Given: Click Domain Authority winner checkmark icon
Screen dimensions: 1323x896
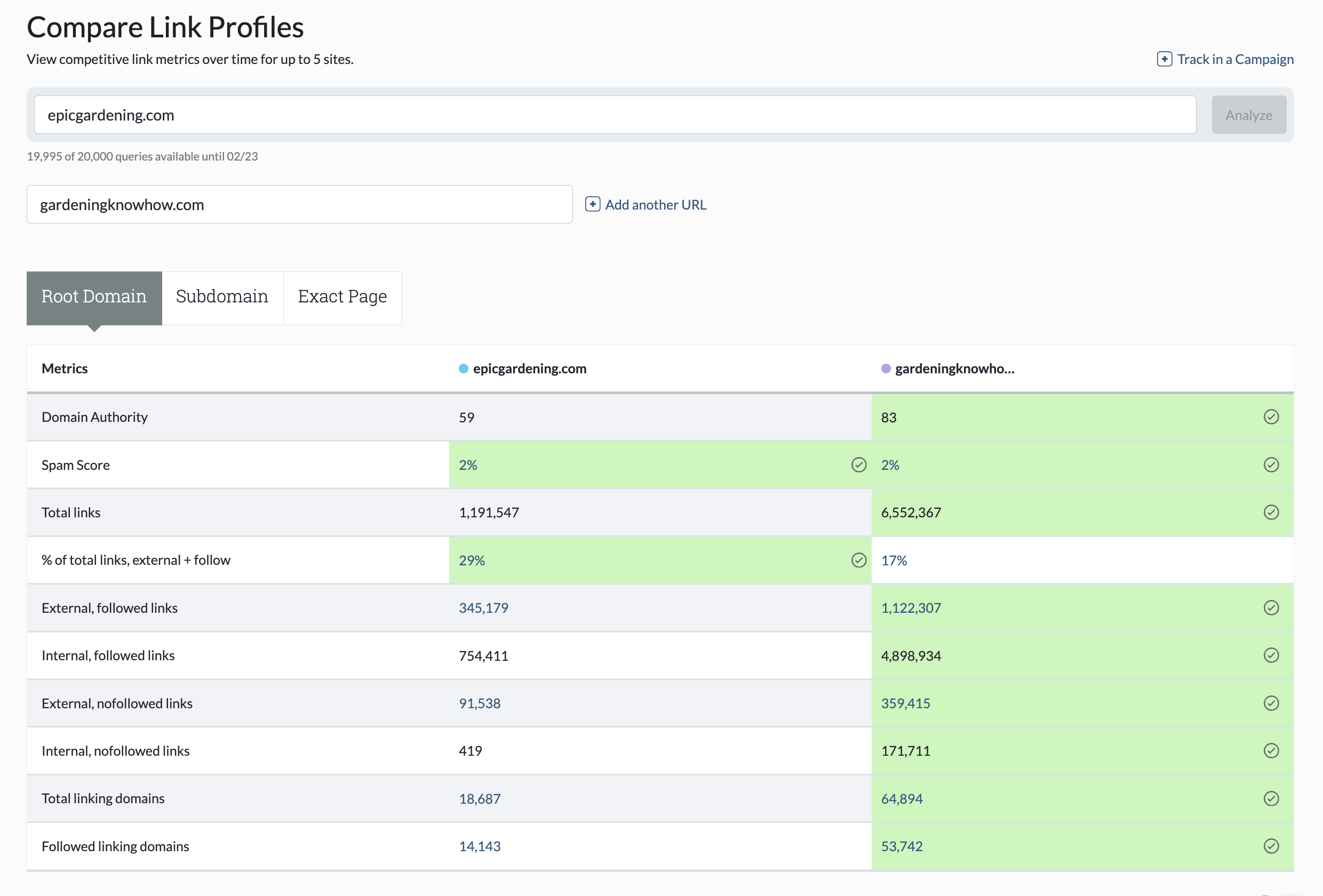Looking at the screenshot, I should click(1271, 417).
